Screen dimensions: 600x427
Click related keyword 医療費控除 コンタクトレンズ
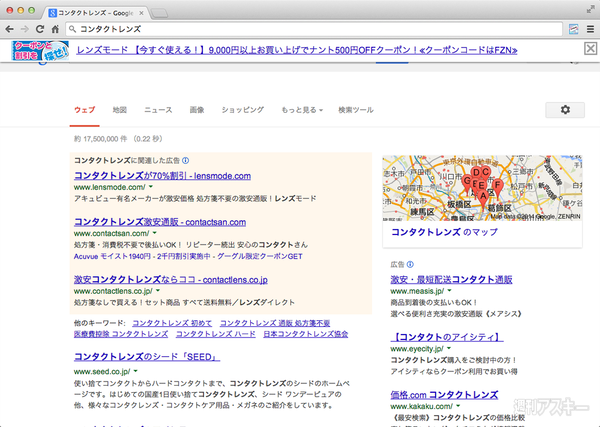[x=121, y=334]
